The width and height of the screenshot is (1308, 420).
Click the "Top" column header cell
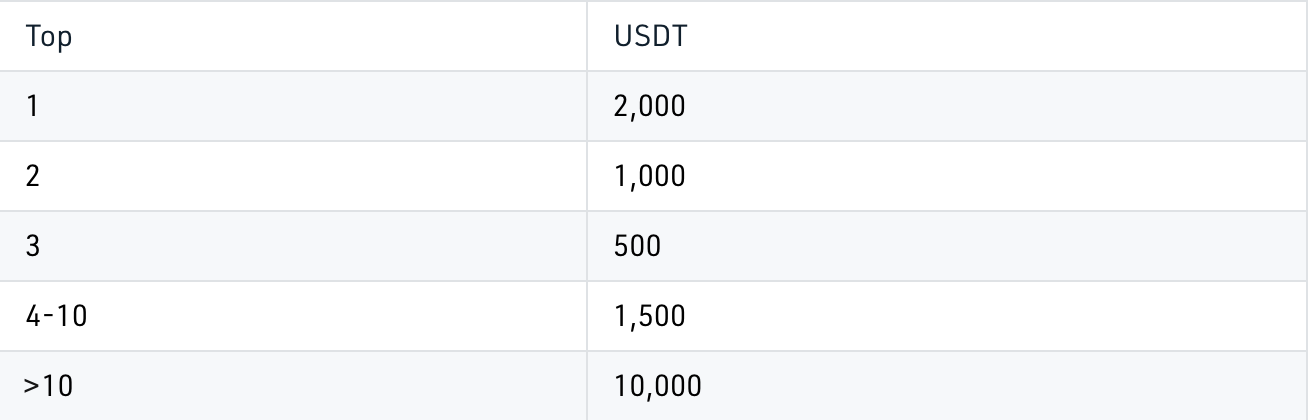(x=50, y=38)
